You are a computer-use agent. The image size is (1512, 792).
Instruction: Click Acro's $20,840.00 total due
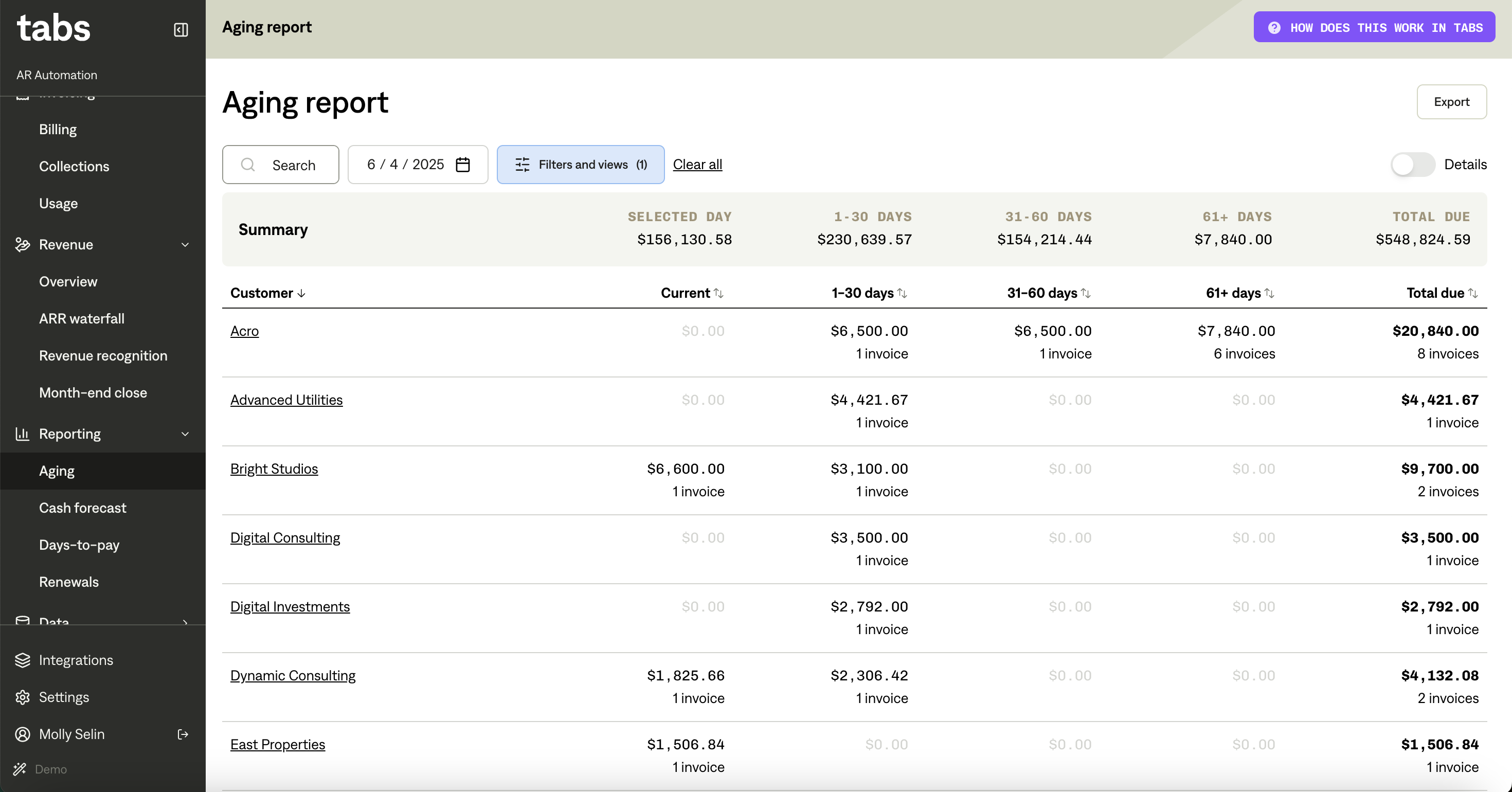tap(1436, 331)
